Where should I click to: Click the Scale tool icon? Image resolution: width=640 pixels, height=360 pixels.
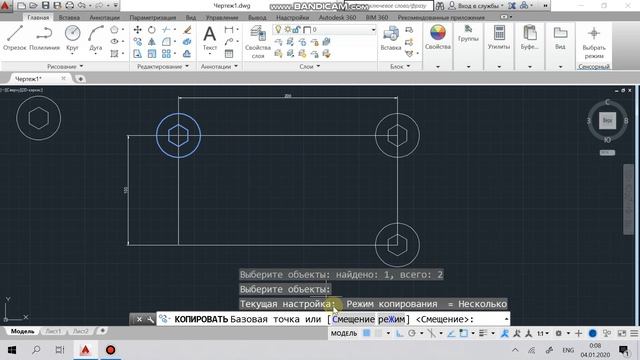pos(151,53)
